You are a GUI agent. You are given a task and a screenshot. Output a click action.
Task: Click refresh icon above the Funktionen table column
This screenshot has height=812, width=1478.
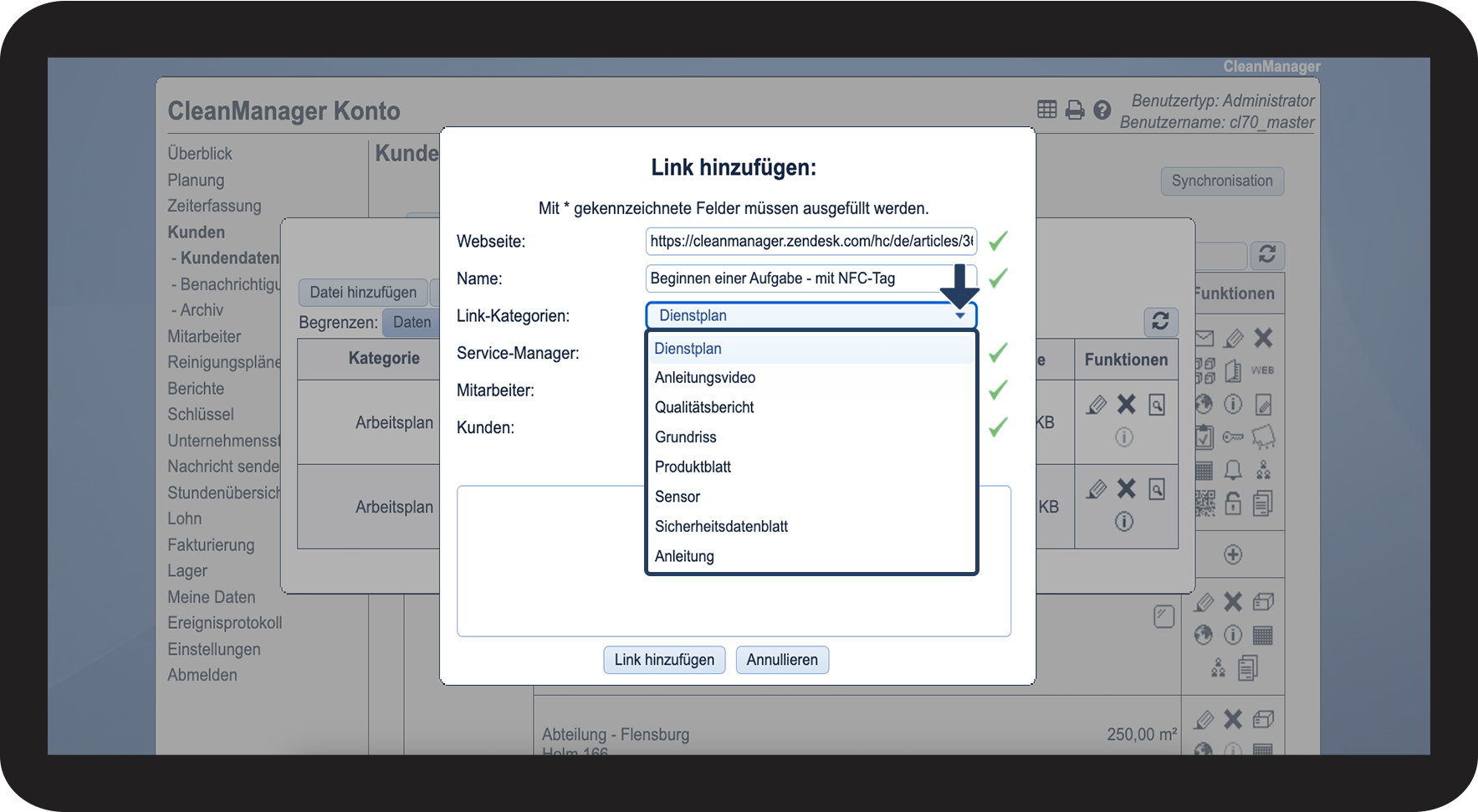coord(1160,321)
